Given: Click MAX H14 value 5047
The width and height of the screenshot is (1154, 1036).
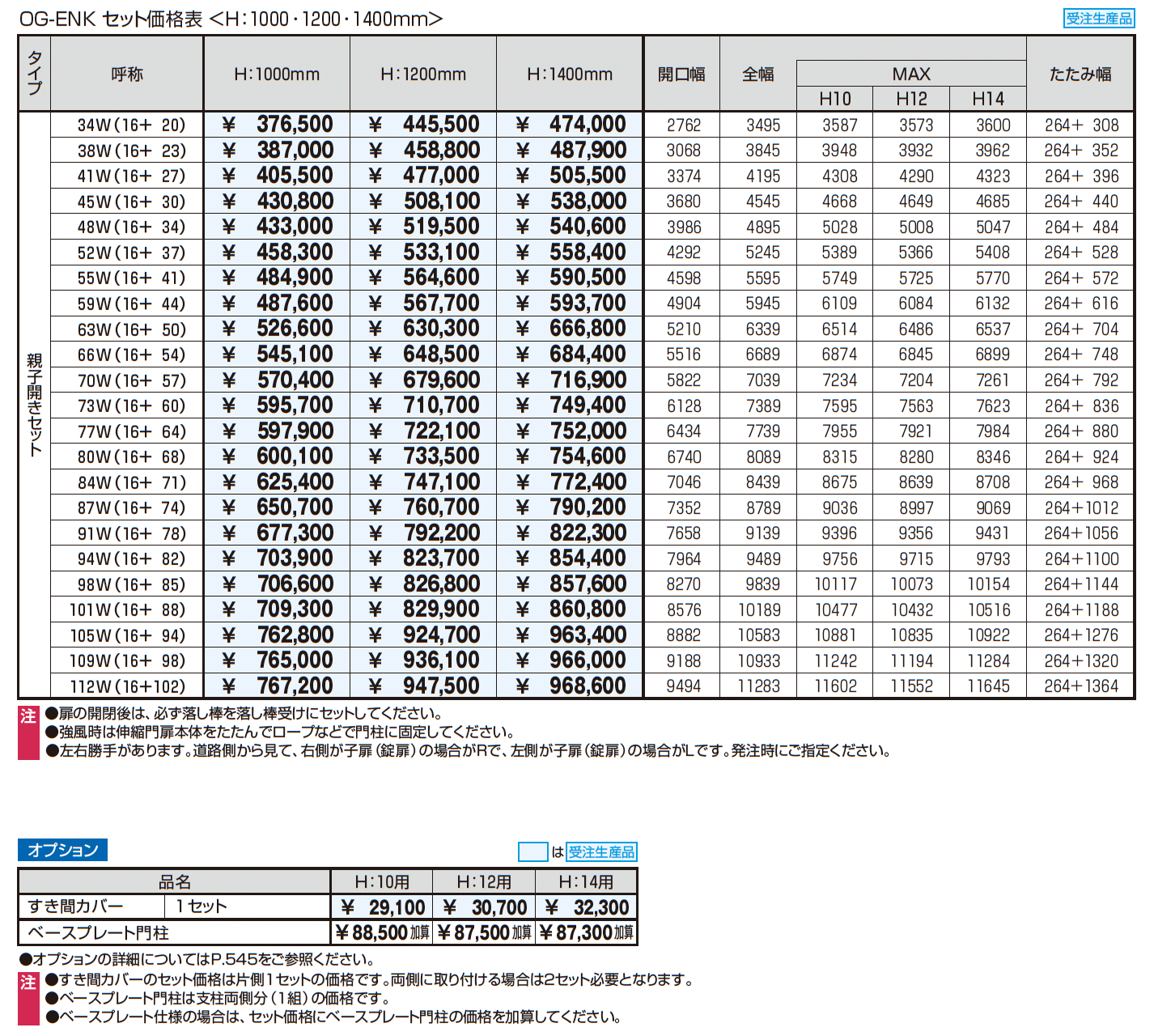Looking at the screenshot, I should (x=992, y=227).
